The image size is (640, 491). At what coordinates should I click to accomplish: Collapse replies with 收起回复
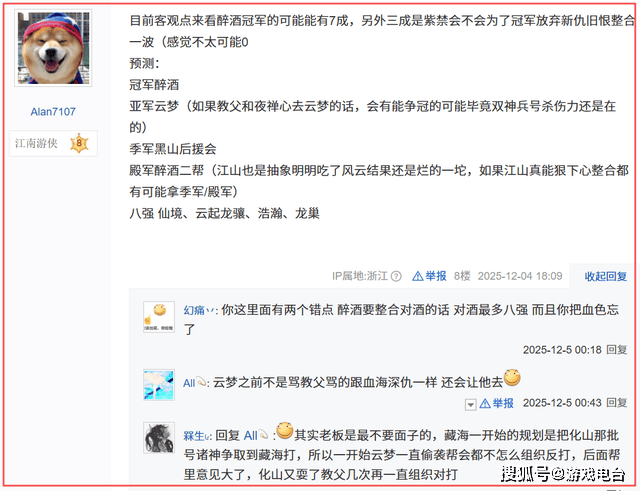pyautogui.click(x=605, y=276)
